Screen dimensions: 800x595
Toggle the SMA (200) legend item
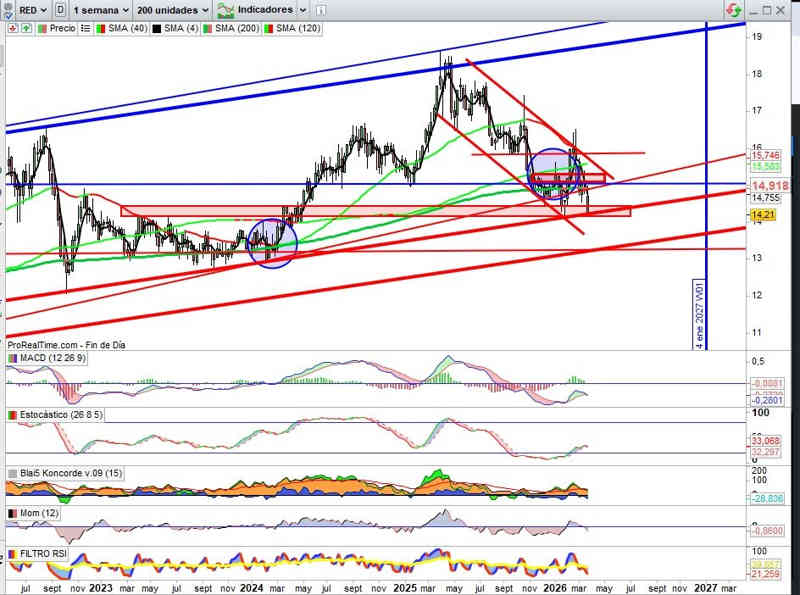click(233, 29)
